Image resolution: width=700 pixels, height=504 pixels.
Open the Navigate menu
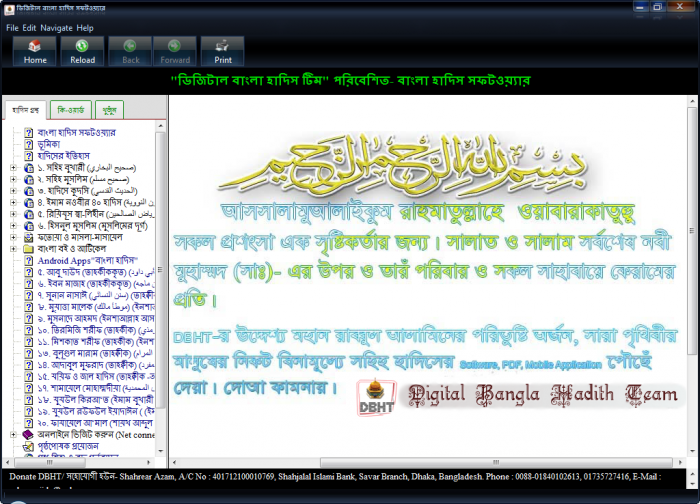[x=56, y=28]
